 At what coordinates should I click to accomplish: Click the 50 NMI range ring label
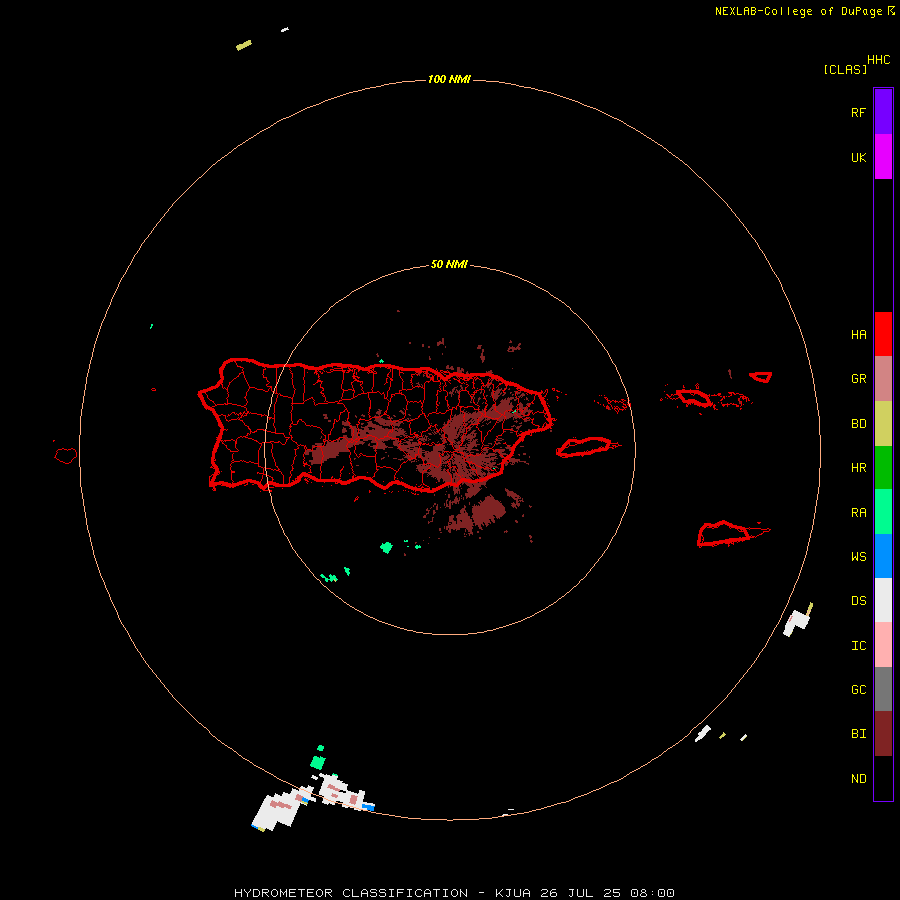[449, 264]
